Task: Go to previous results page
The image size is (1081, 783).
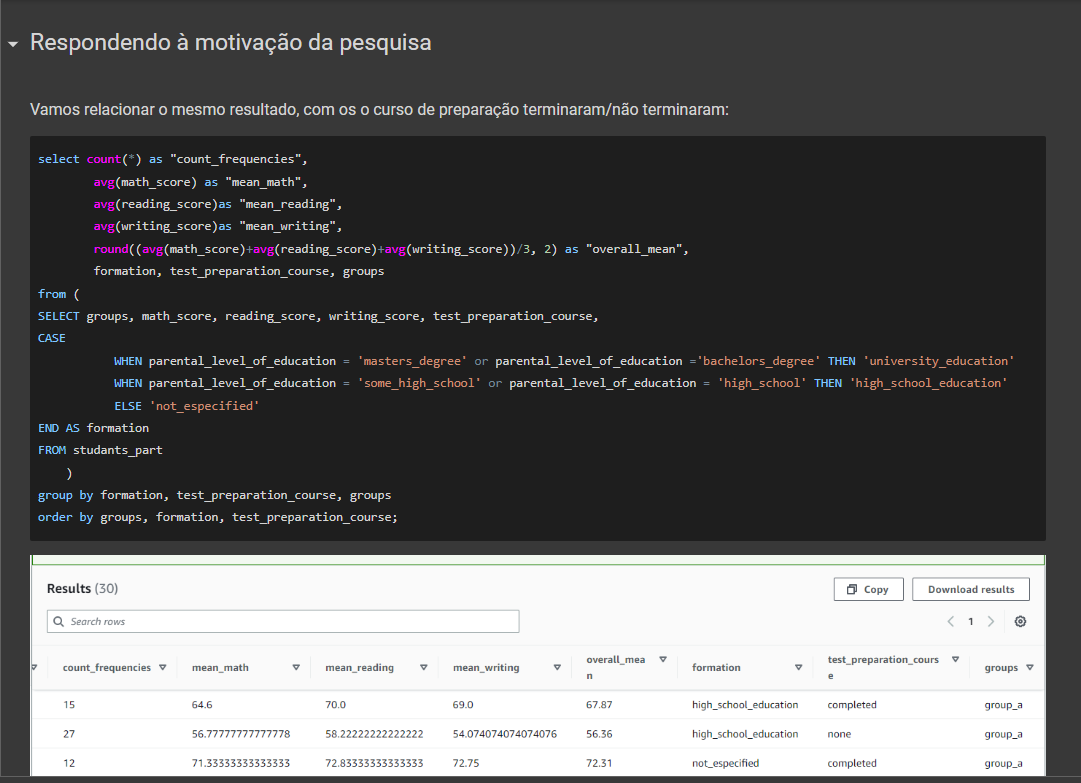Action: [951, 621]
